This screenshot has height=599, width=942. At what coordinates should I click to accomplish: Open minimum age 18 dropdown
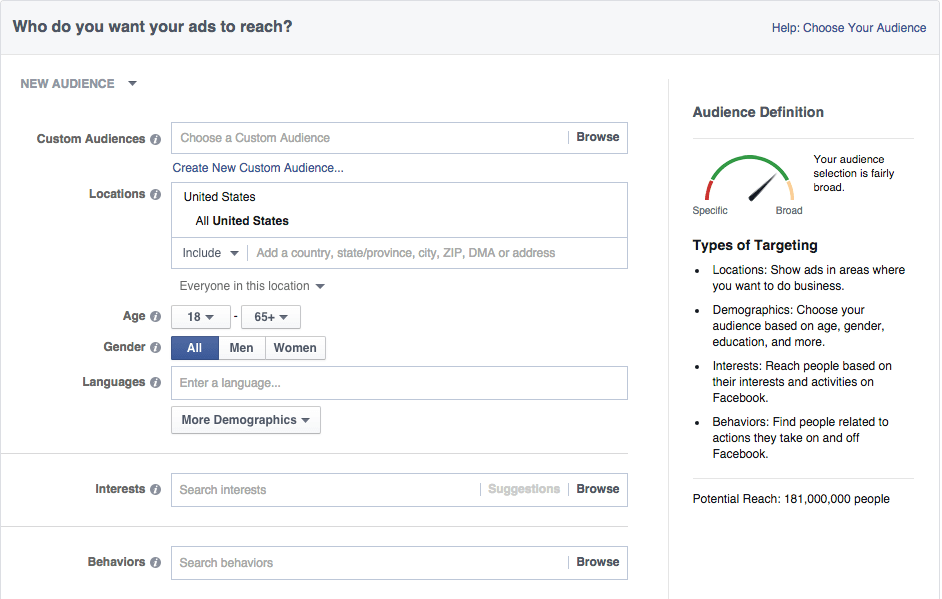click(x=201, y=317)
